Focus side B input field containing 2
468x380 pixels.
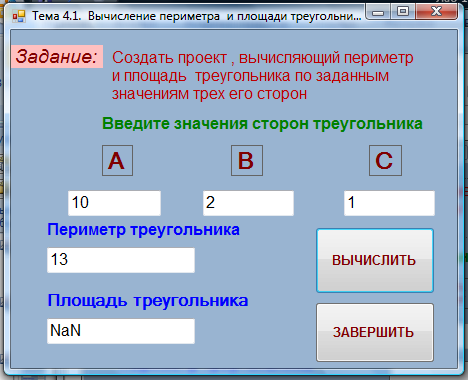tap(248, 203)
